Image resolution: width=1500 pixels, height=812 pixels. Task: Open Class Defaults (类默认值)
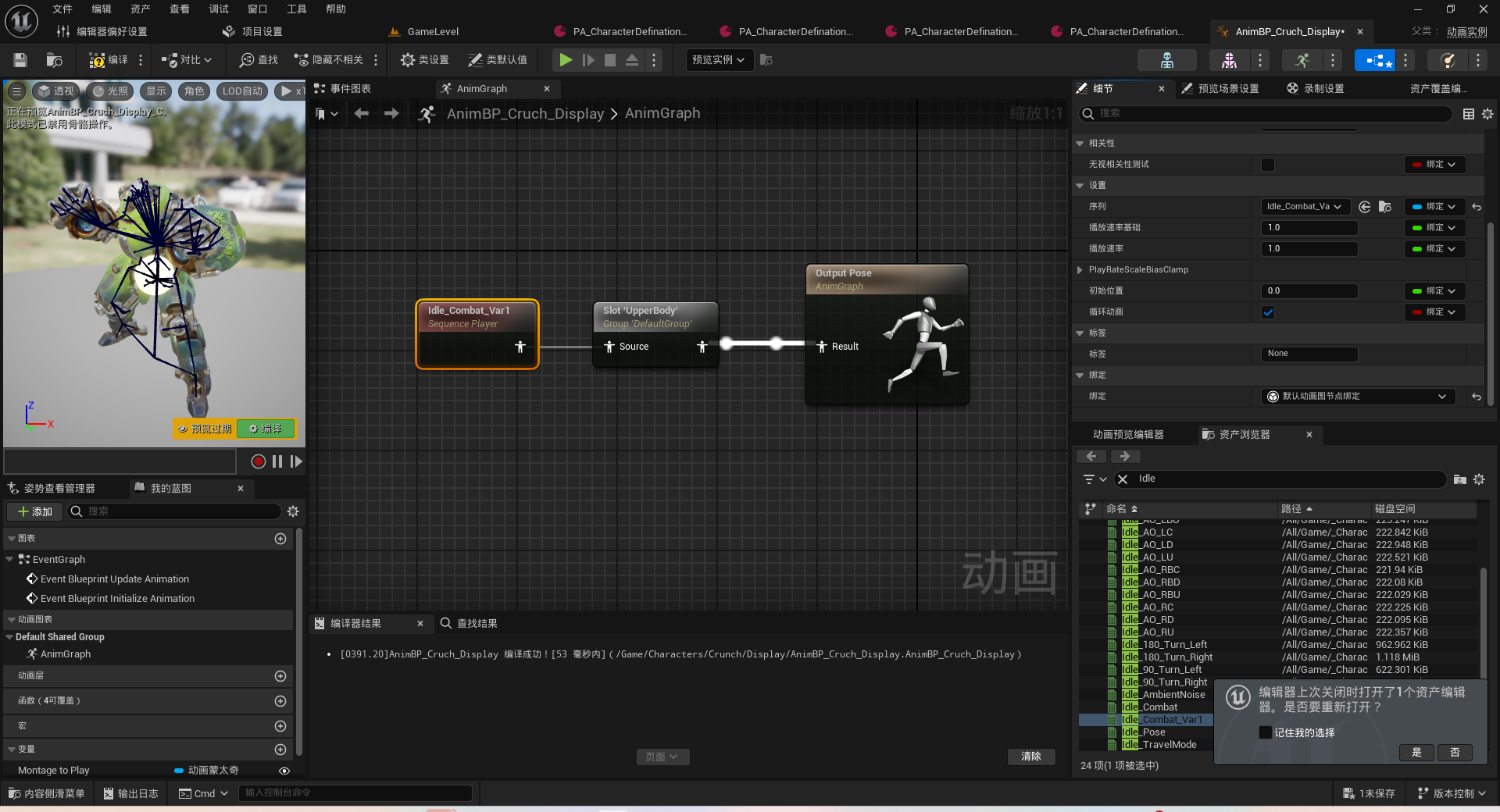[498, 60]
